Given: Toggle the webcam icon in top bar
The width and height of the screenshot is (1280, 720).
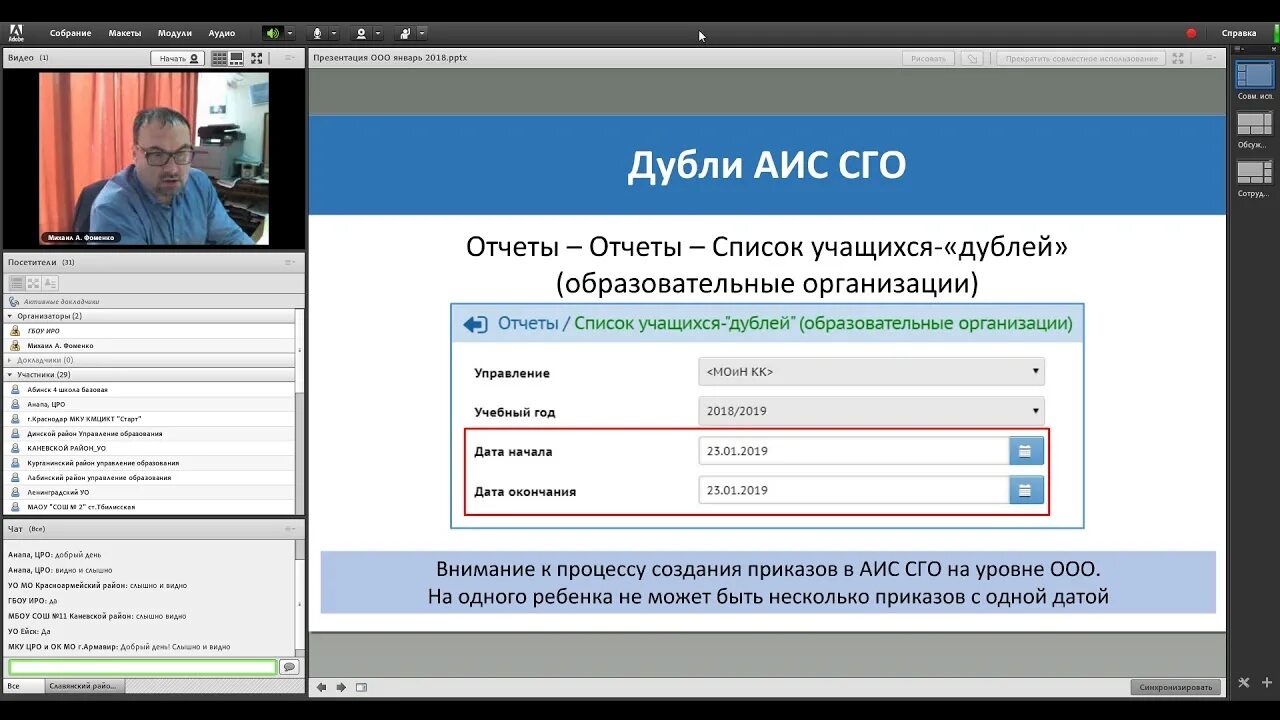Looking at the screenshot, I should tap(361, 33).
